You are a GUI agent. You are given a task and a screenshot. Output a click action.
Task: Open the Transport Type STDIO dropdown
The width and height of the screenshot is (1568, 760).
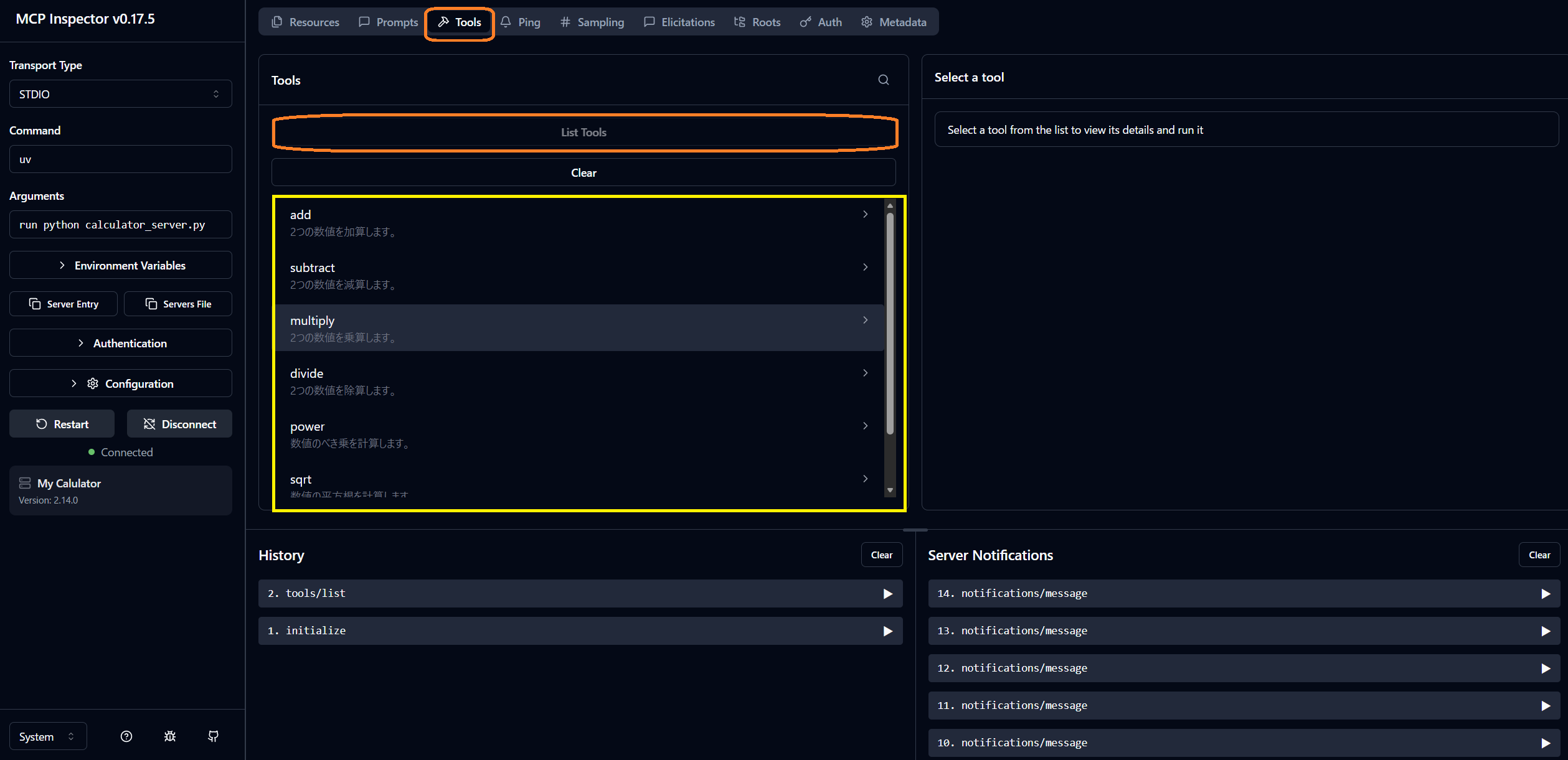pos(120,94)
